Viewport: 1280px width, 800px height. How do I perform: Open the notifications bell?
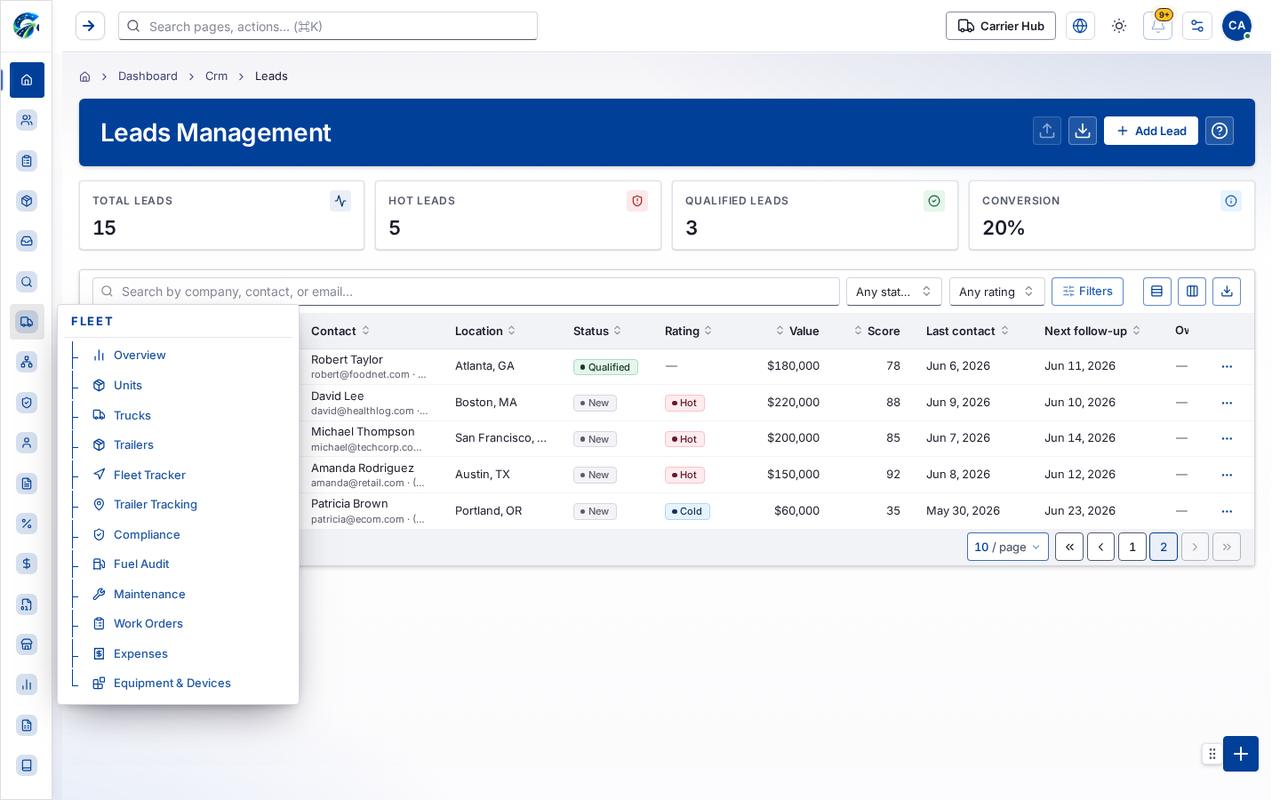[x=1158, y=26]
